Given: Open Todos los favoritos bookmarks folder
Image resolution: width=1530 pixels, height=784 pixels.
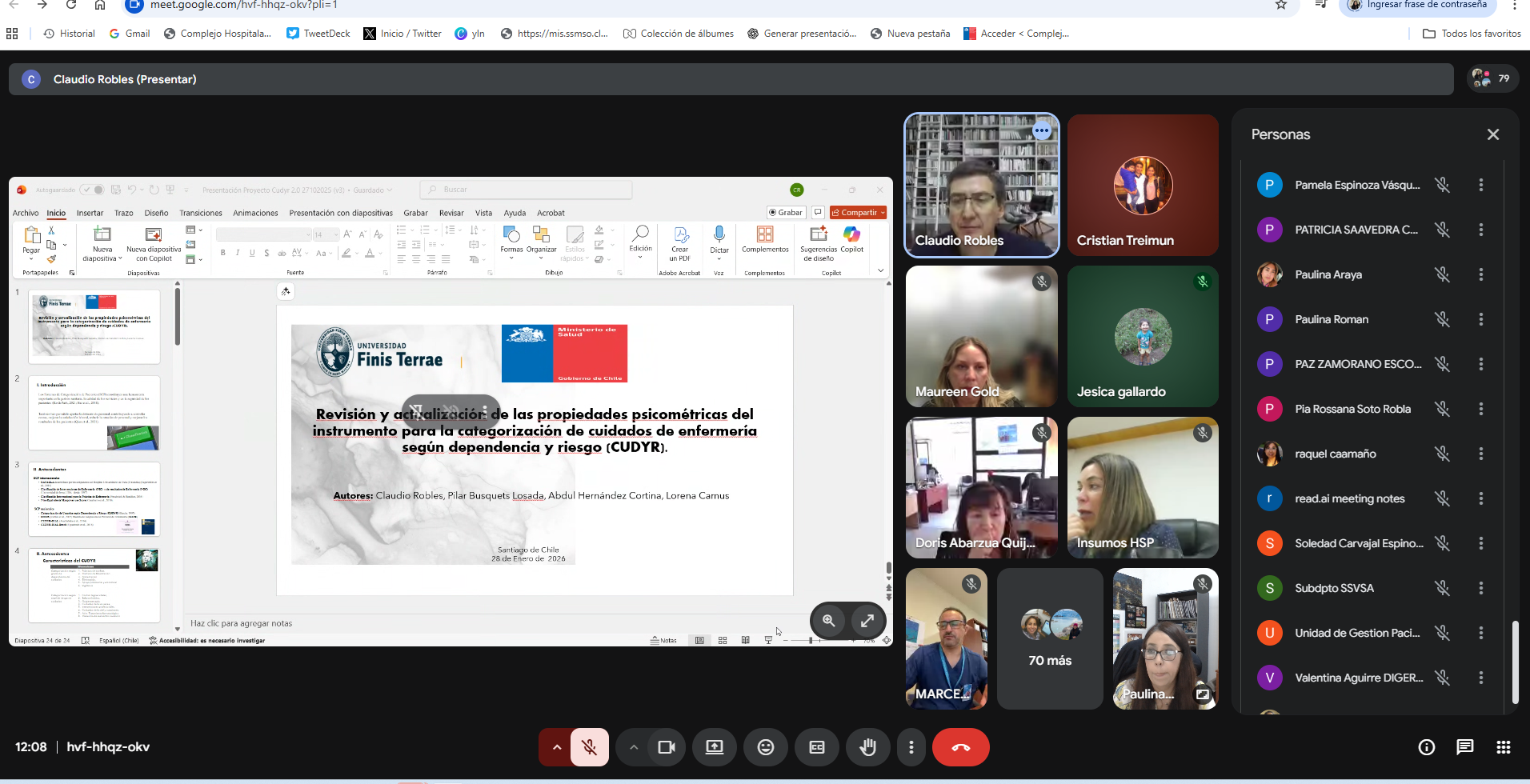Looking at the screenshot, I should click(x=1472, y=34).
